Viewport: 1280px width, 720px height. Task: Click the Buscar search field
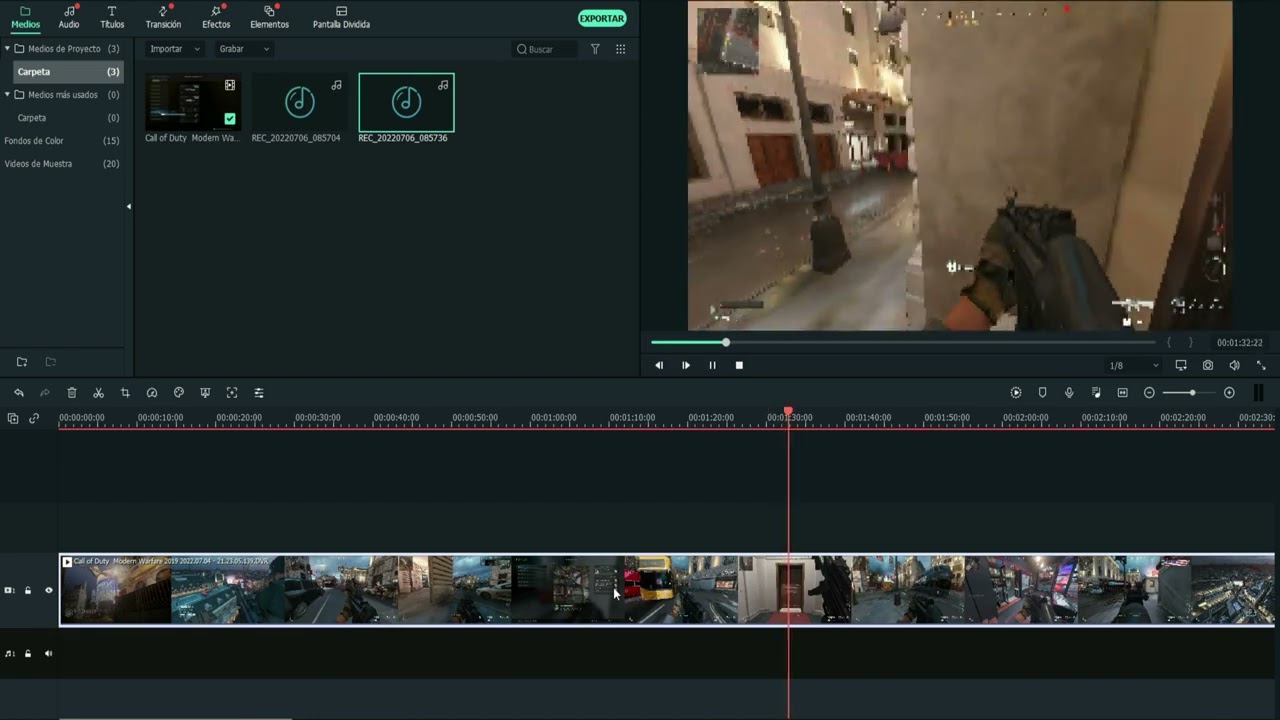point(545,49)
